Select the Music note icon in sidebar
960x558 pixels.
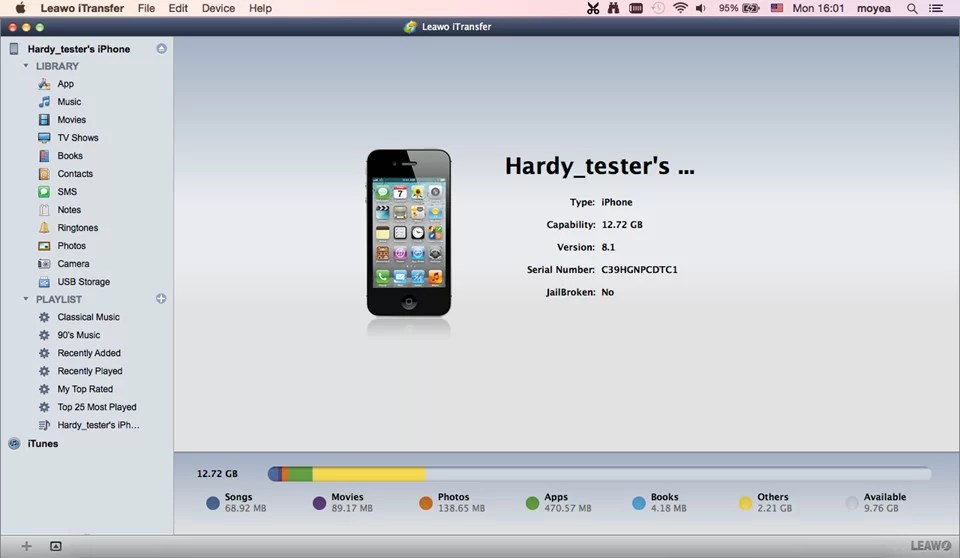(44, 102)
